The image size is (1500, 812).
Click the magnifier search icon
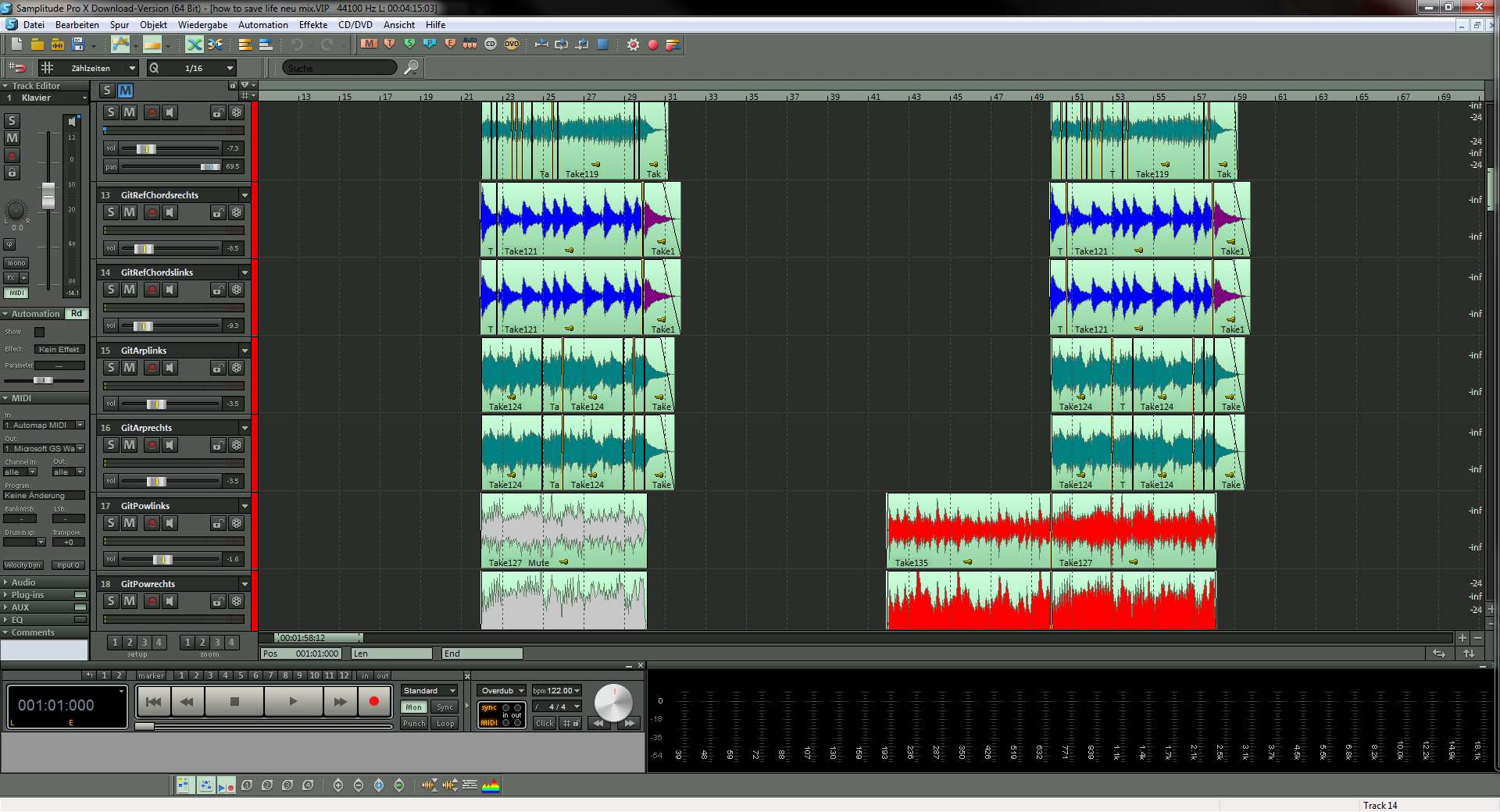[x=411, y=68]
